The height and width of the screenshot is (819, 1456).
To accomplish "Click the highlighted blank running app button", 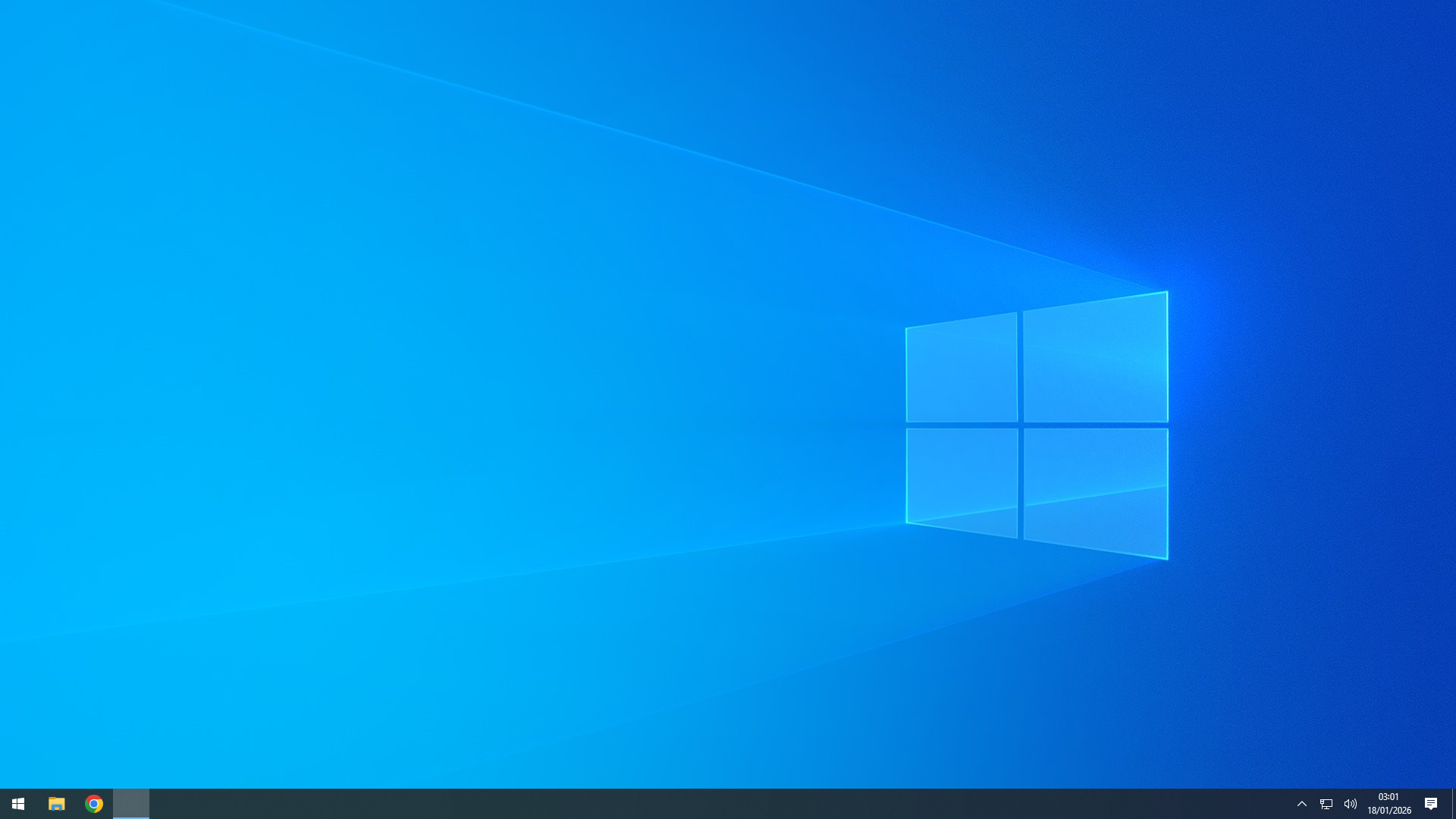I will [x=131, y=804].
